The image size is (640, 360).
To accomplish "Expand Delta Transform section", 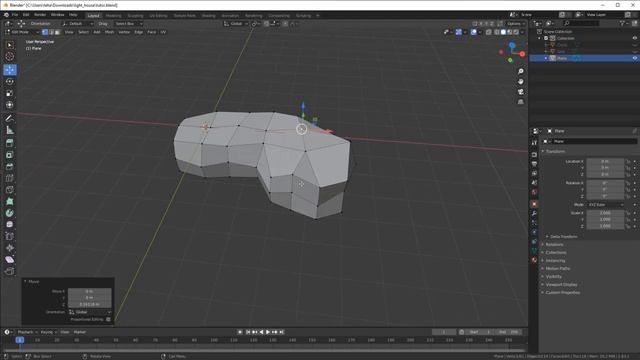I will [563, 237].
